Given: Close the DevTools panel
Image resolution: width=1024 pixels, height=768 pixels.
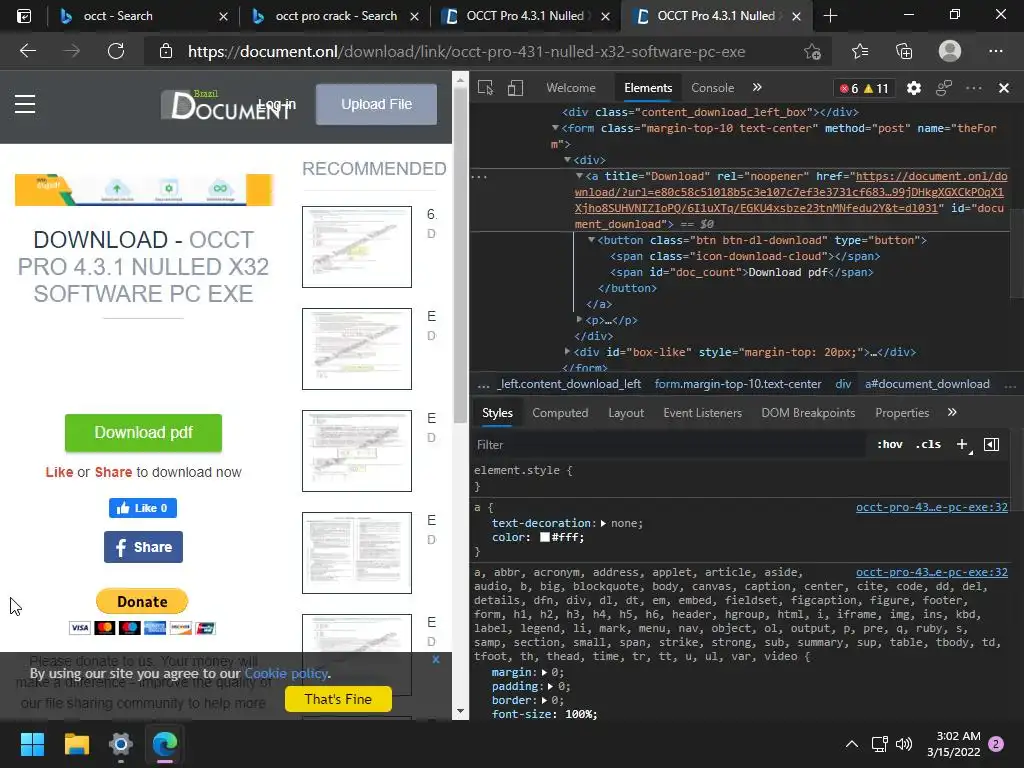Looking at the screenshot, I should 1004,88.
